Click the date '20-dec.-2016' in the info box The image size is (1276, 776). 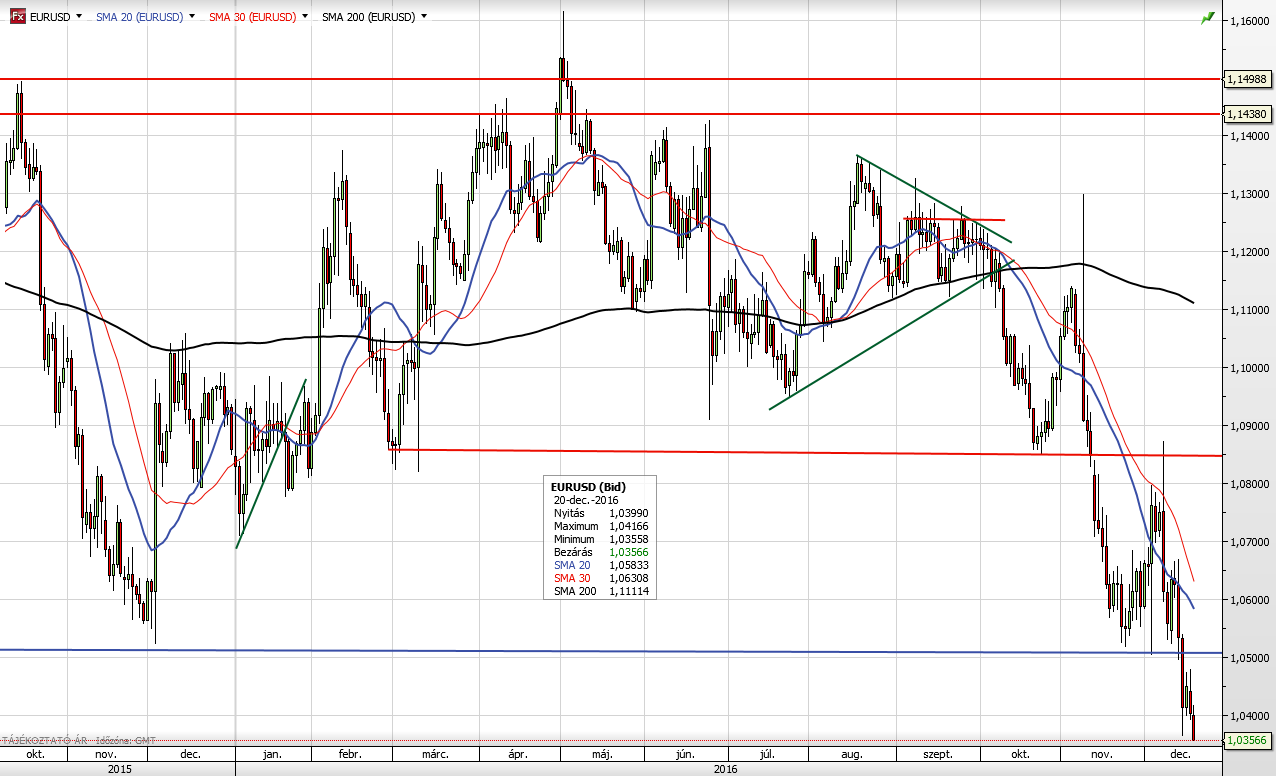[x=586, y=500]
